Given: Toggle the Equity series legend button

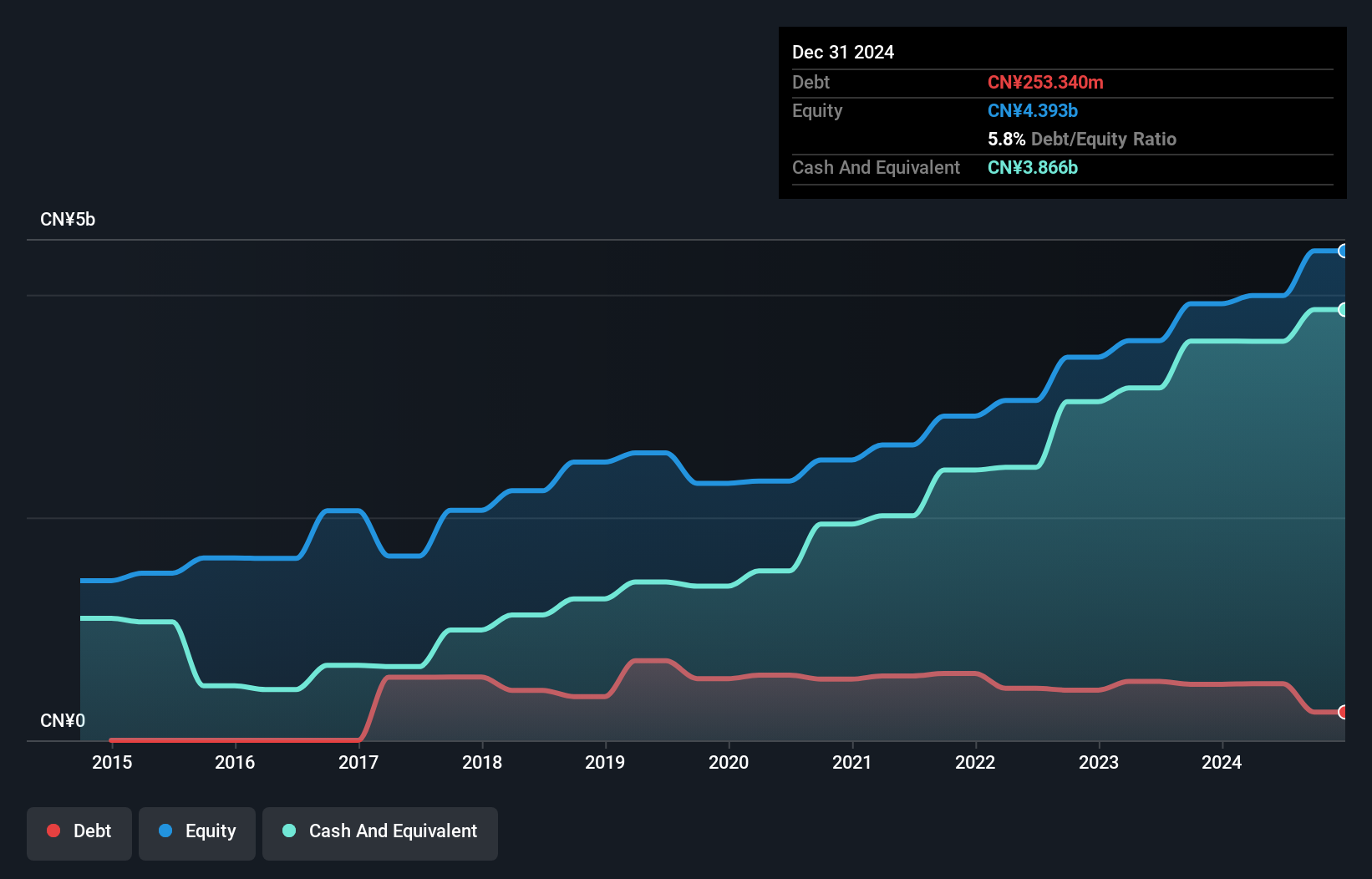Looking at the screenshot, I should point(197,833).
